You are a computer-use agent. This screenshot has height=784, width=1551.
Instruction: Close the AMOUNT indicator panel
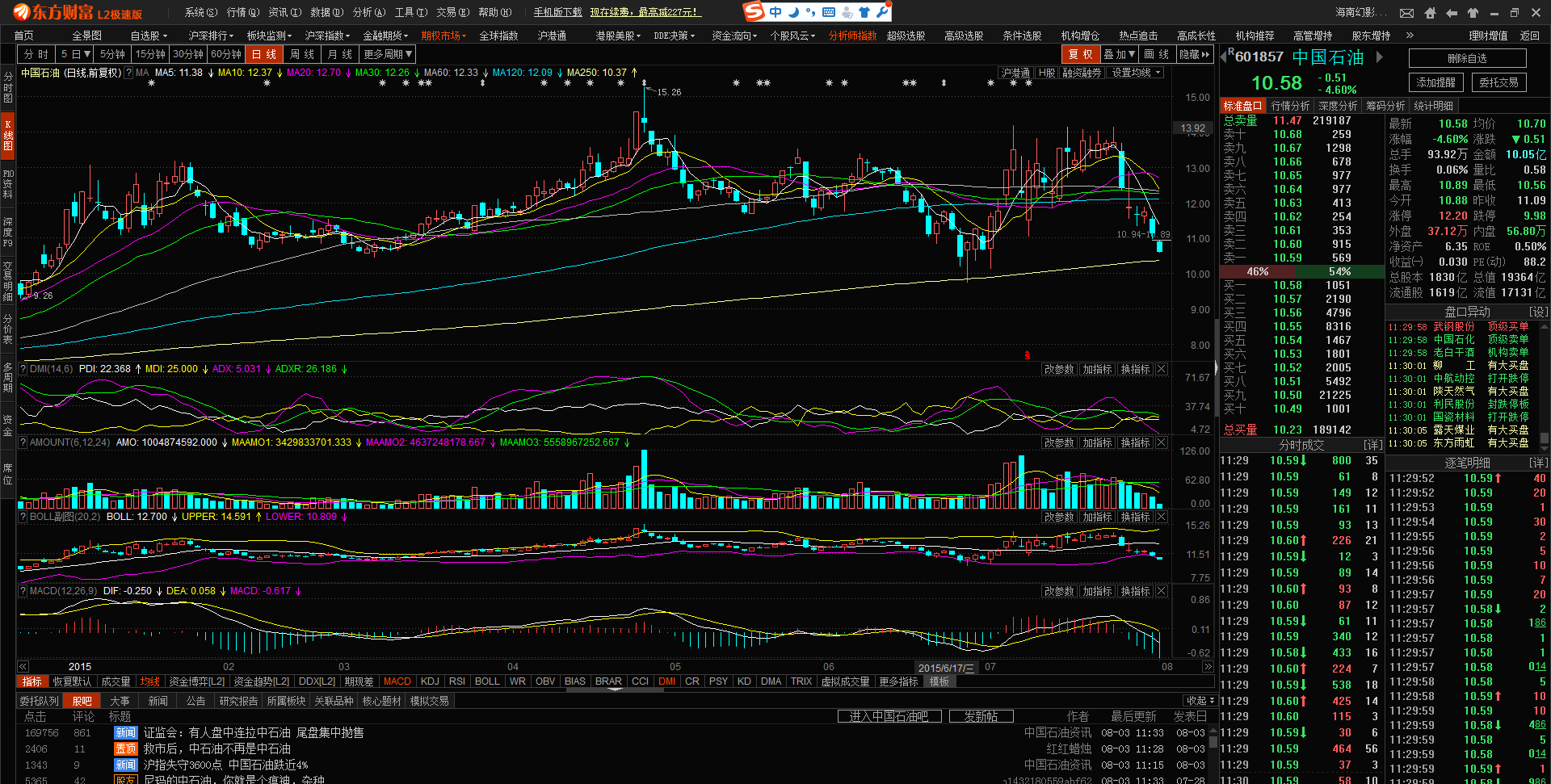point(1162,442)
